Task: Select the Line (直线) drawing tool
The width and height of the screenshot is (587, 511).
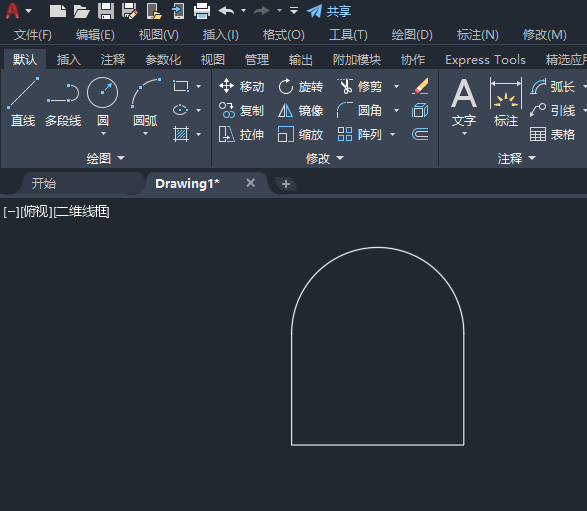Action: (23, 102)
